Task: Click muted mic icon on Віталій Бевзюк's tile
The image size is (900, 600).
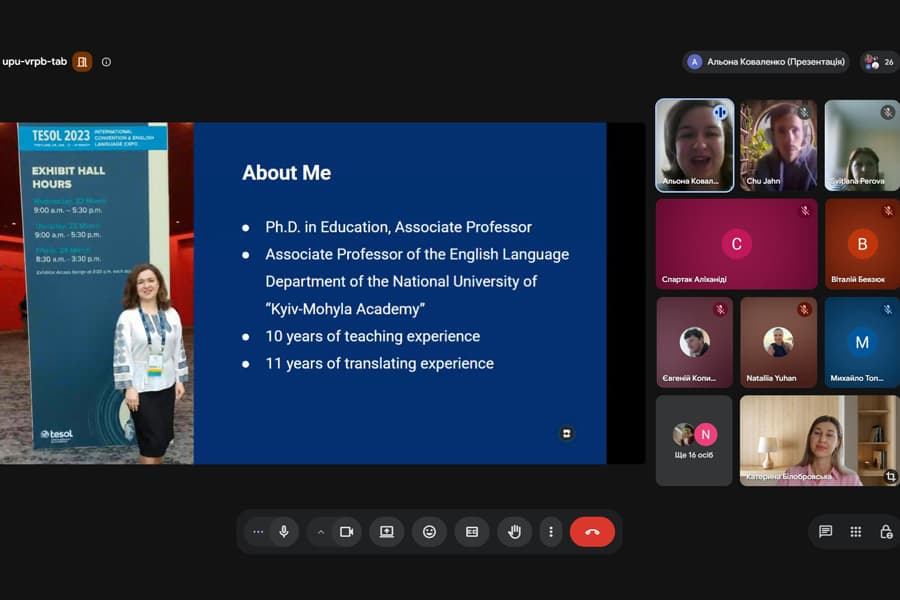Action: [x=888, y=211]
